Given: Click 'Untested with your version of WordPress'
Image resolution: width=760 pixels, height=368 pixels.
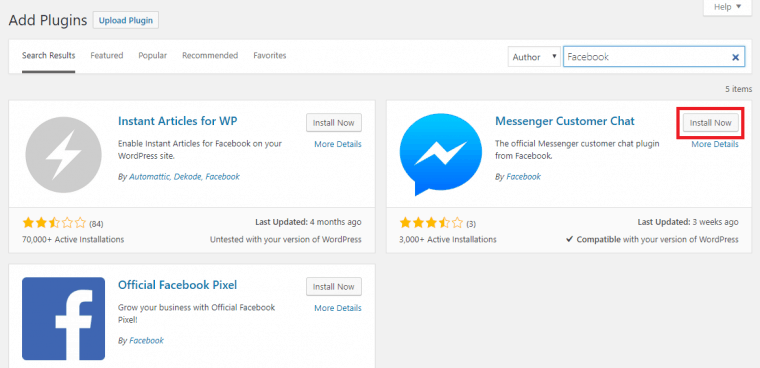Looking at the screenshot, I should point(286,240).
